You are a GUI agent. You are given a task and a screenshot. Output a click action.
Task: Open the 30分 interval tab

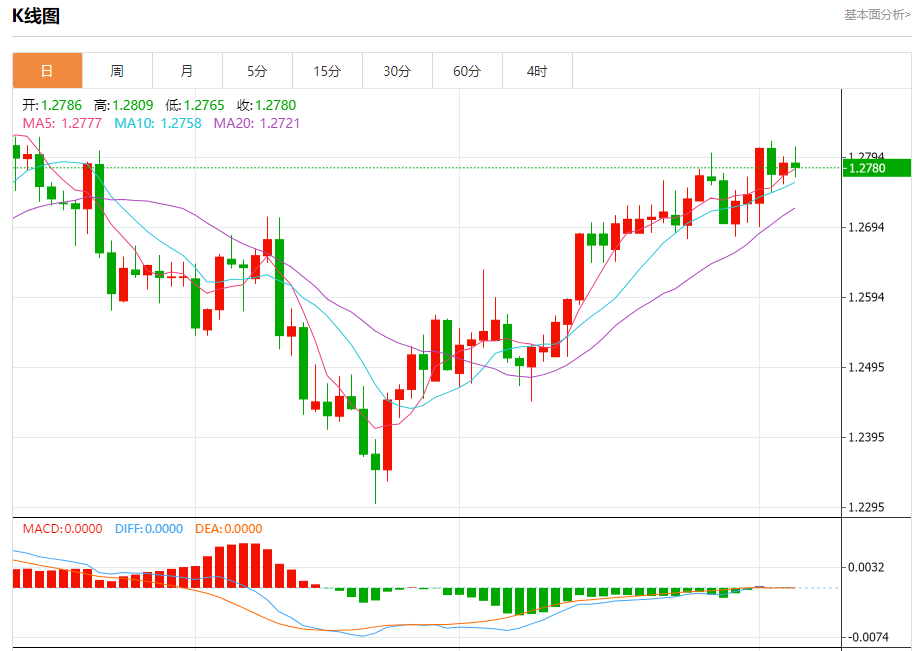pos(397,71)
